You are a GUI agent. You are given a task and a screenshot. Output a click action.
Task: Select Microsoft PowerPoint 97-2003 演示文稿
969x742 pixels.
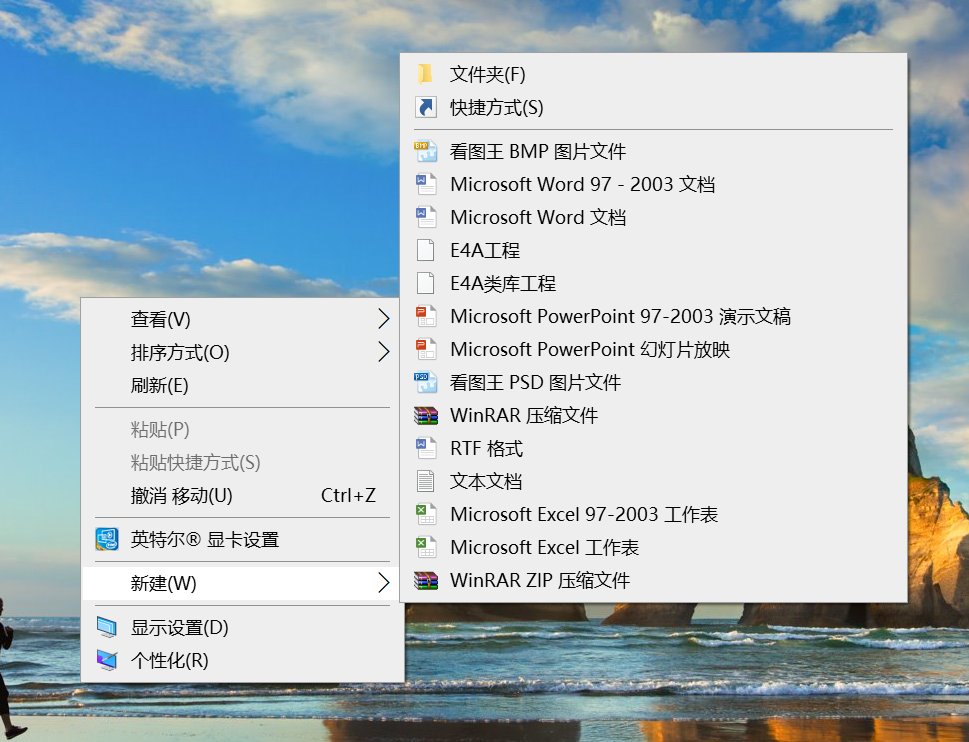click(x=654, y=316)
